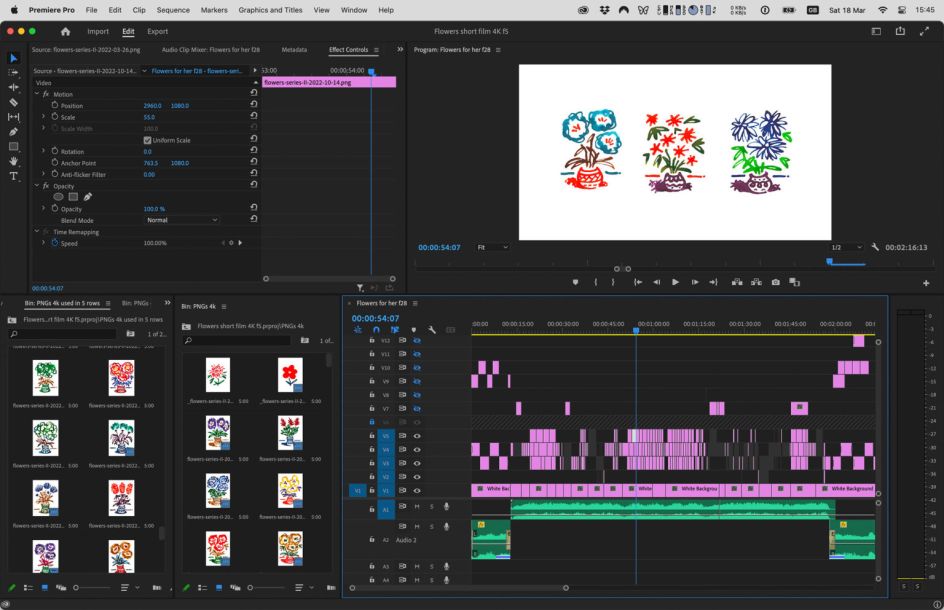
Task: Open the Sequence menu
Action: tap(173, 9)
